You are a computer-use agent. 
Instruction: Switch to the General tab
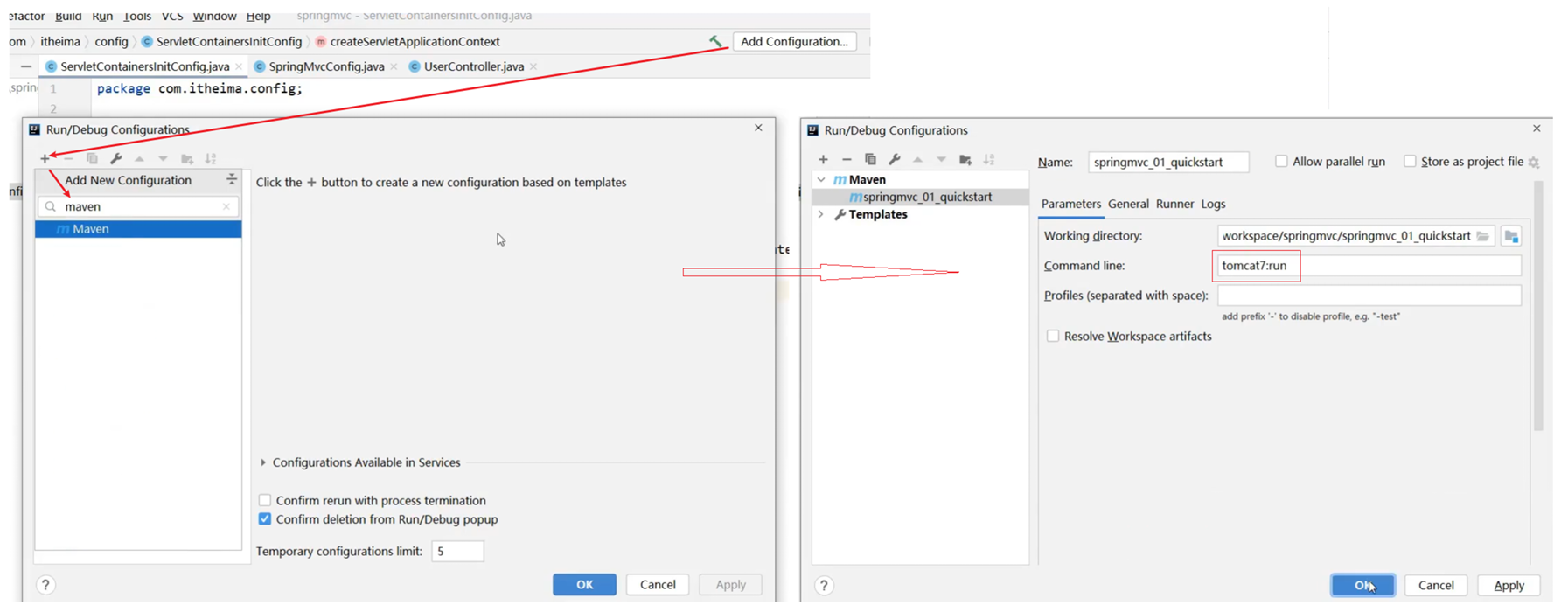coord(1128,204)
